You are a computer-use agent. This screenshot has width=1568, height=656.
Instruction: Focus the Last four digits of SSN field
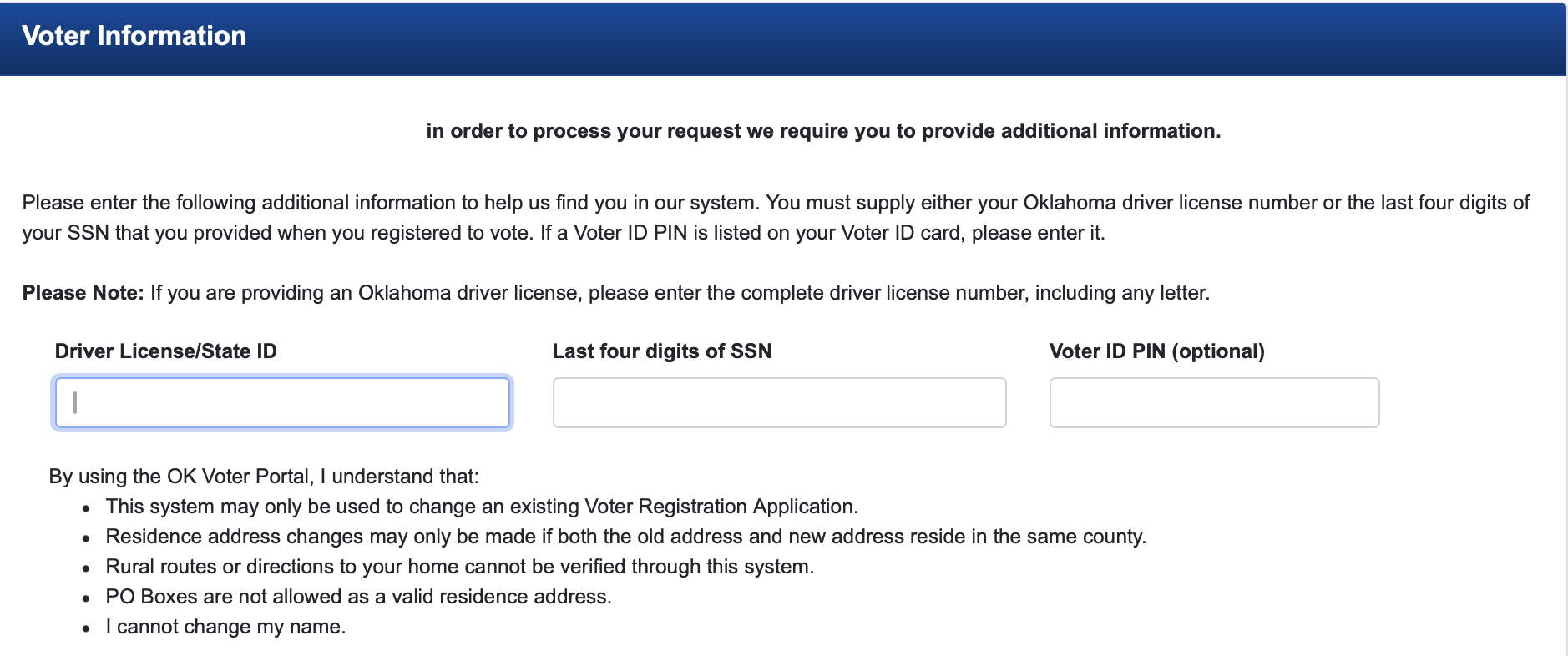(x=779, y=403)
